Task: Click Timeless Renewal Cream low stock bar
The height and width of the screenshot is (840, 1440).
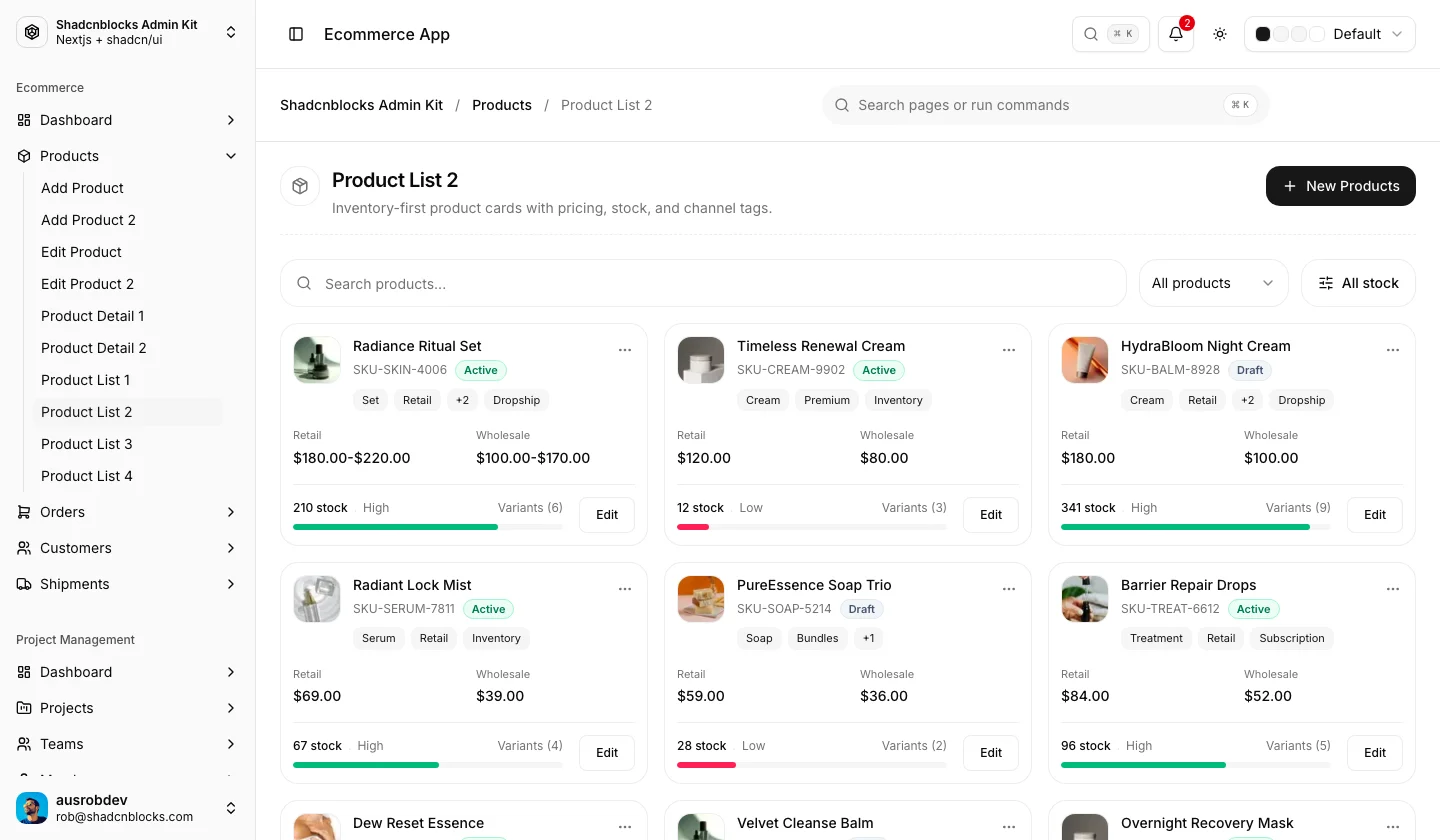Action: click(812, 527)
